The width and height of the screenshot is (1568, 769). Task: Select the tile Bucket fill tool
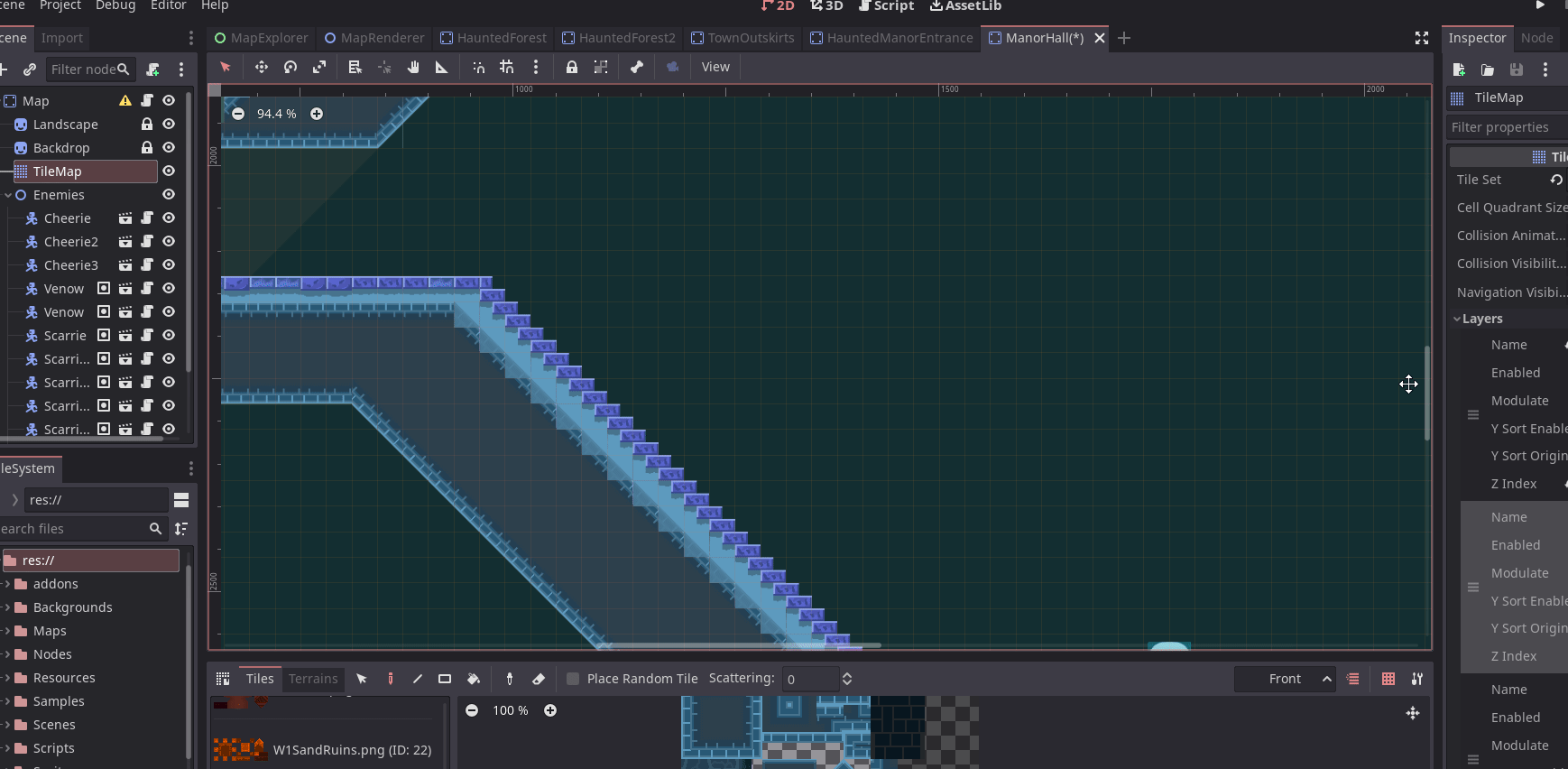tap(474, 679)
